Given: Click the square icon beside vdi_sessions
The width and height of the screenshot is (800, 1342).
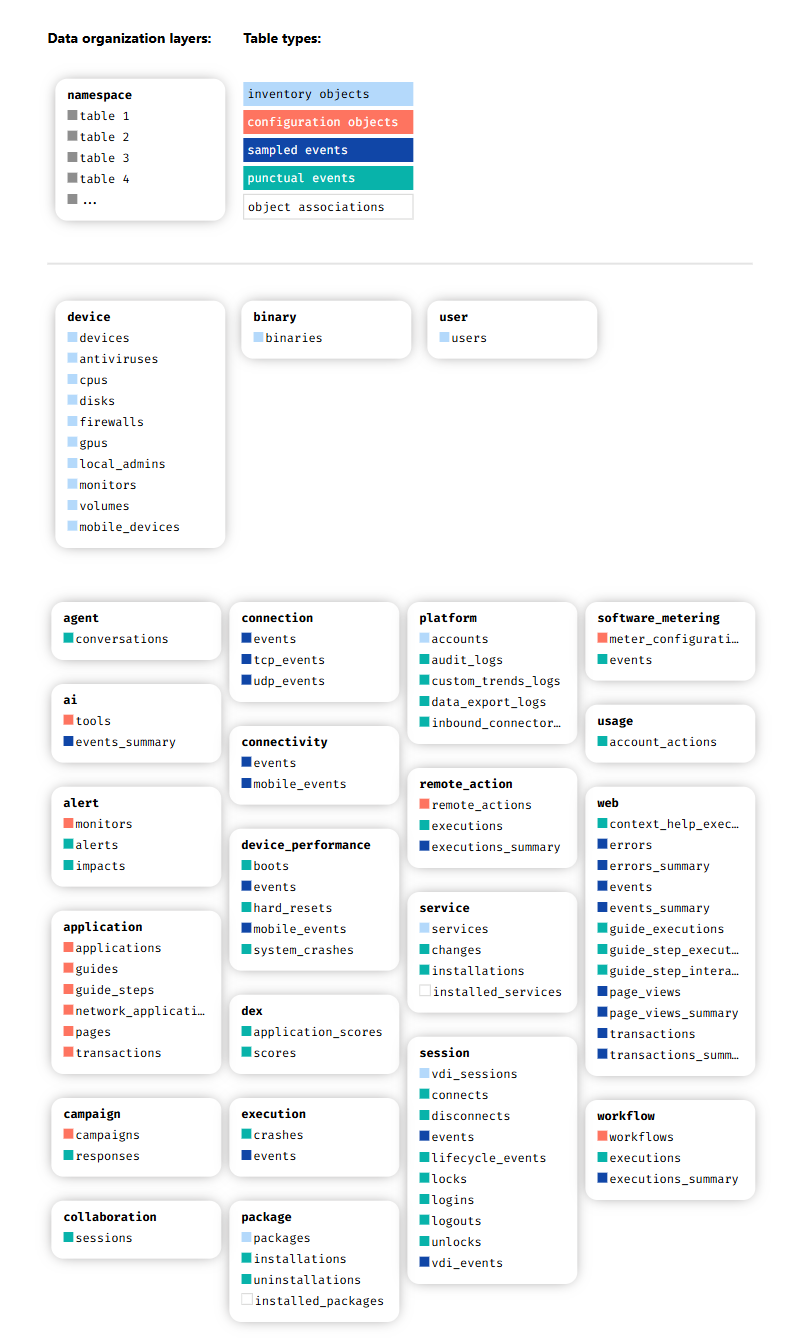Looking at the screenshot, I should [424, 1074].
